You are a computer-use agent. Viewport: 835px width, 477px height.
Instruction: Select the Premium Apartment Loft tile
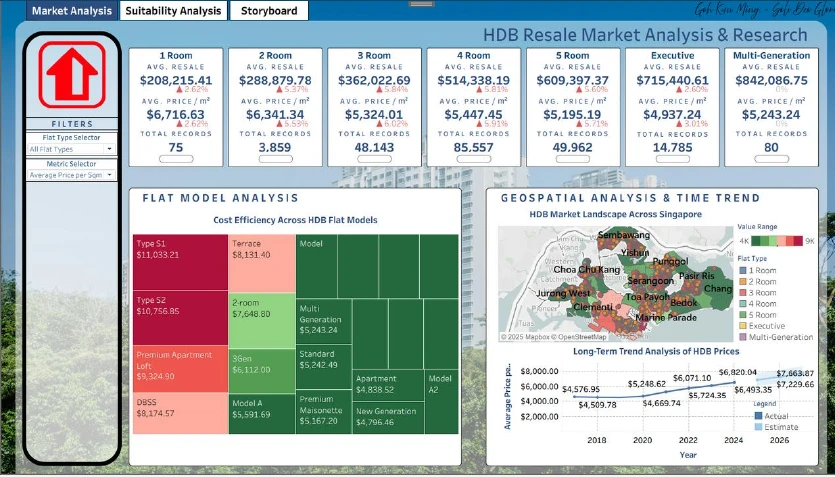point(180,369)
